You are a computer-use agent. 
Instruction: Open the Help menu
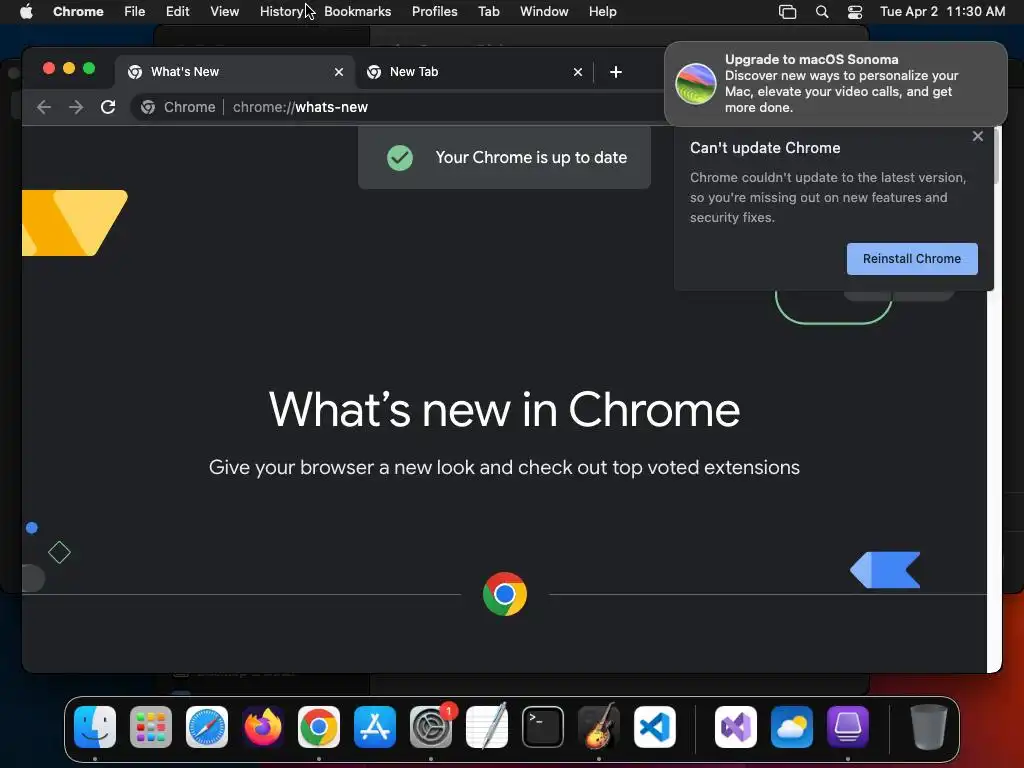point(602,11)
